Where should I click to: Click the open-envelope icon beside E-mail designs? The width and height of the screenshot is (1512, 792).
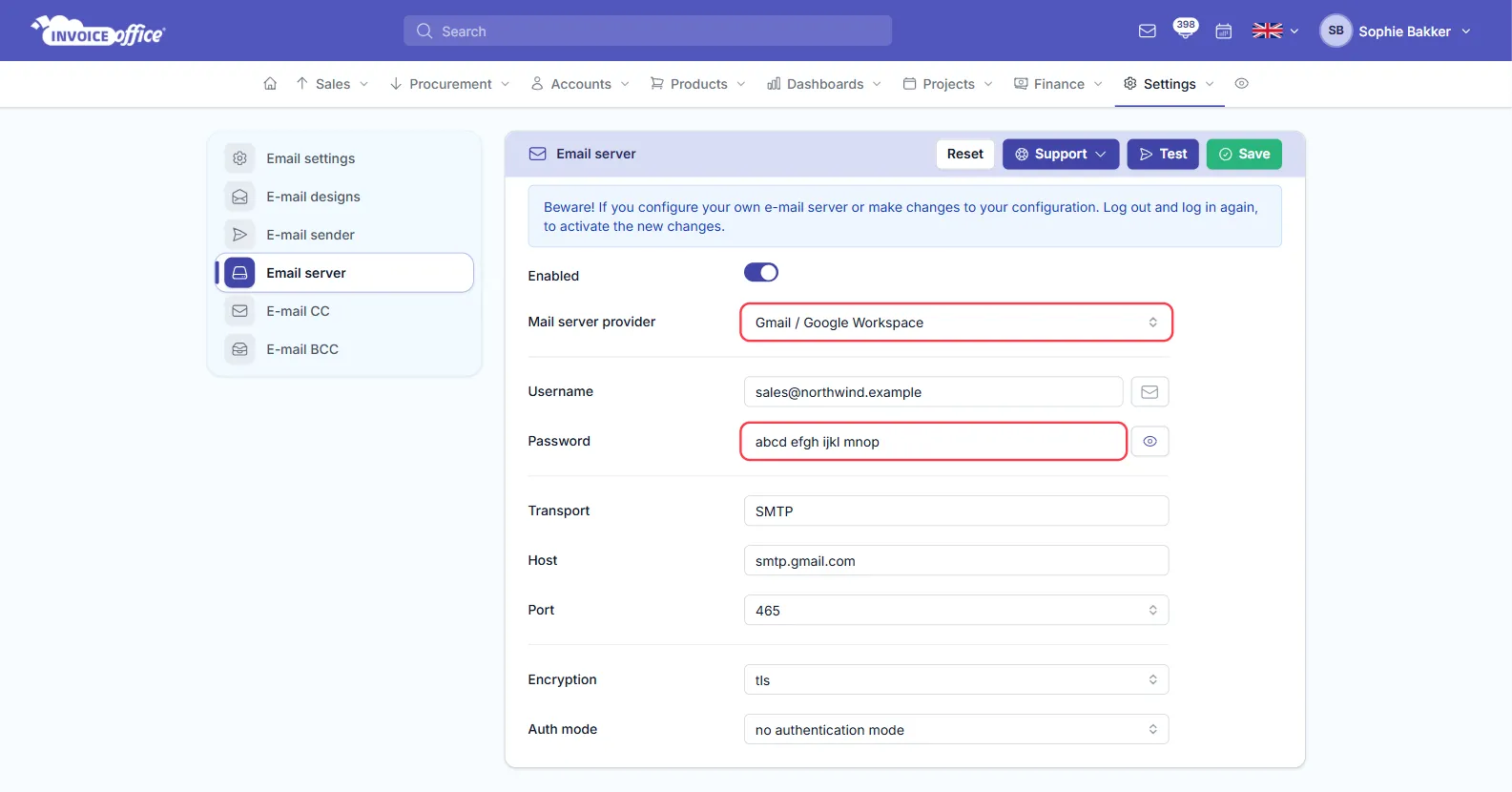click(x=239, y=197)
